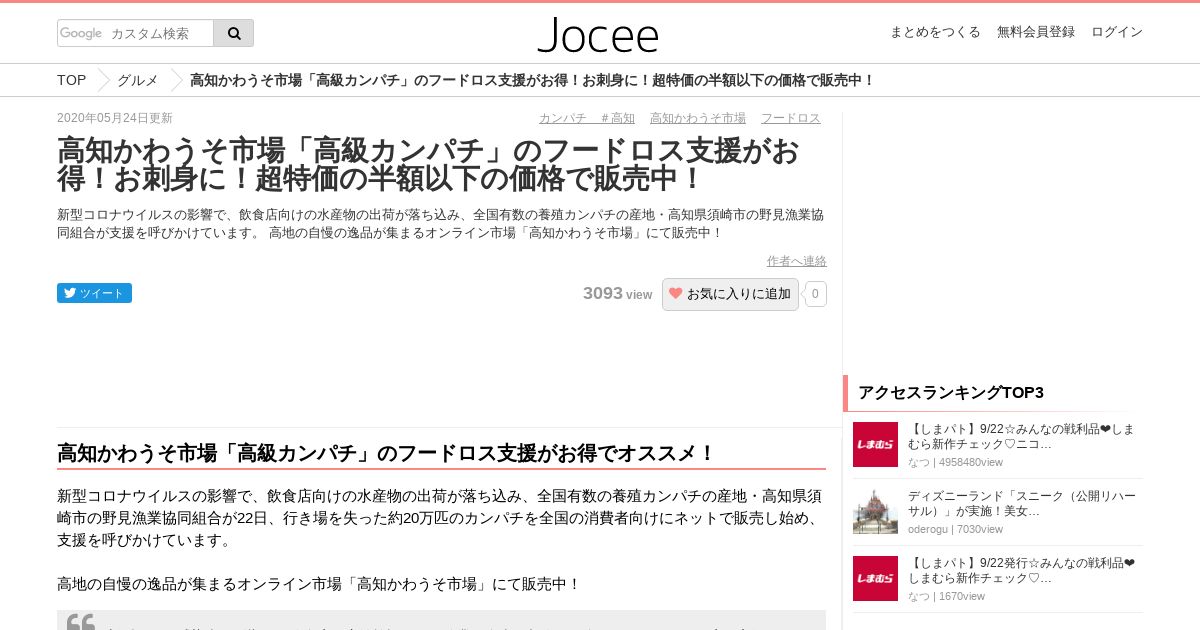Open まとめをつくる in the header

tap(935, 32)
